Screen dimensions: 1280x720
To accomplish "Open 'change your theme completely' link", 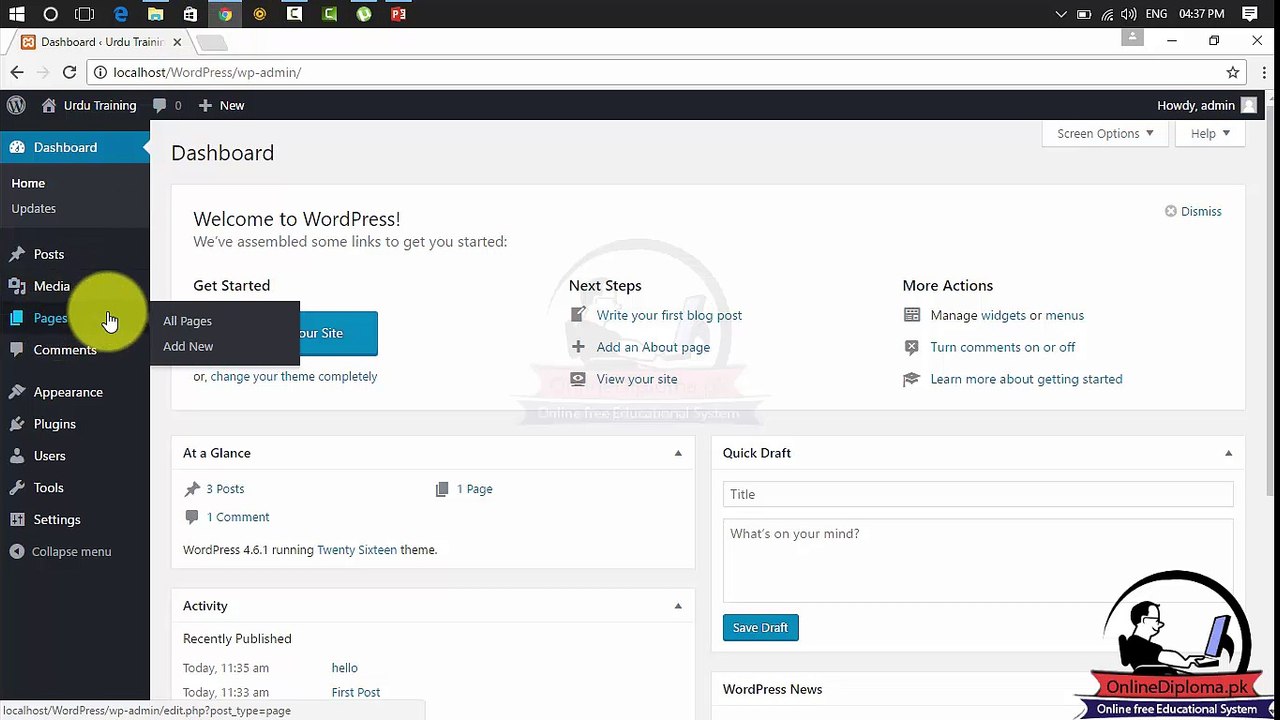I will click(x=294, y=377).
